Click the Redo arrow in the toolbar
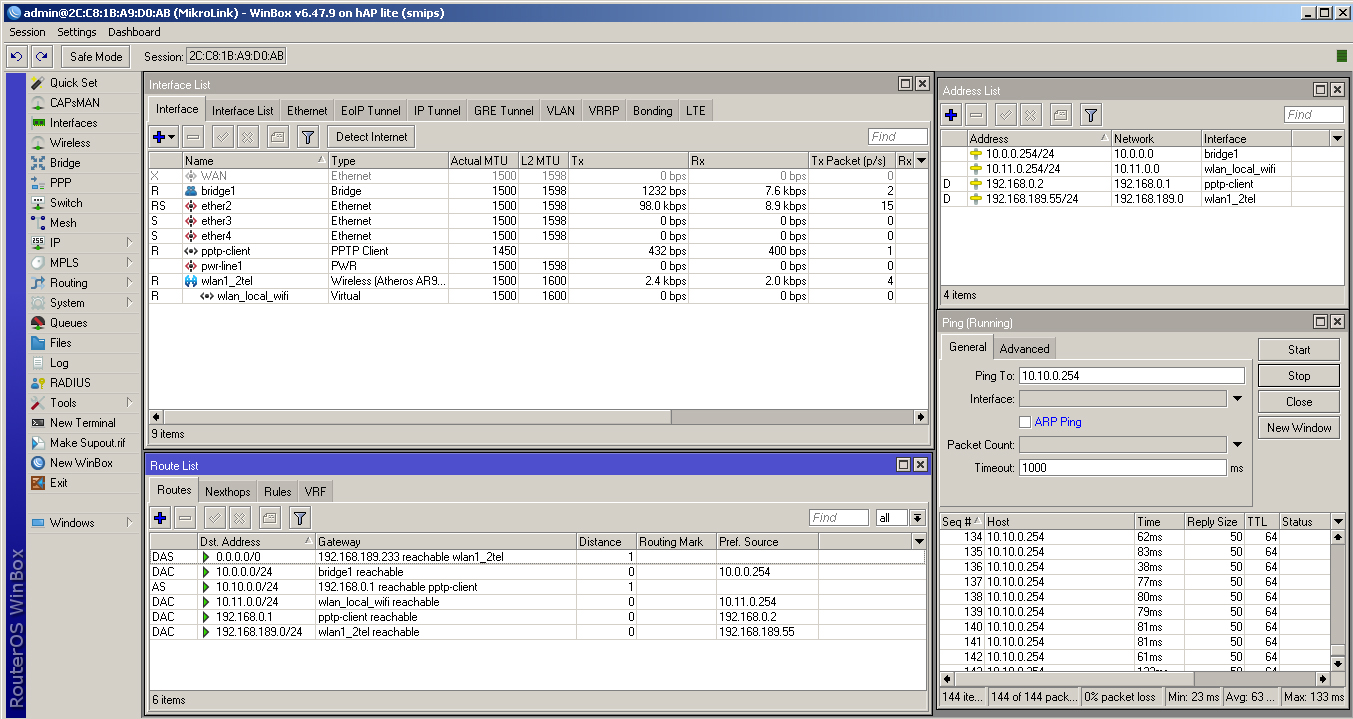 coord(41,56)
